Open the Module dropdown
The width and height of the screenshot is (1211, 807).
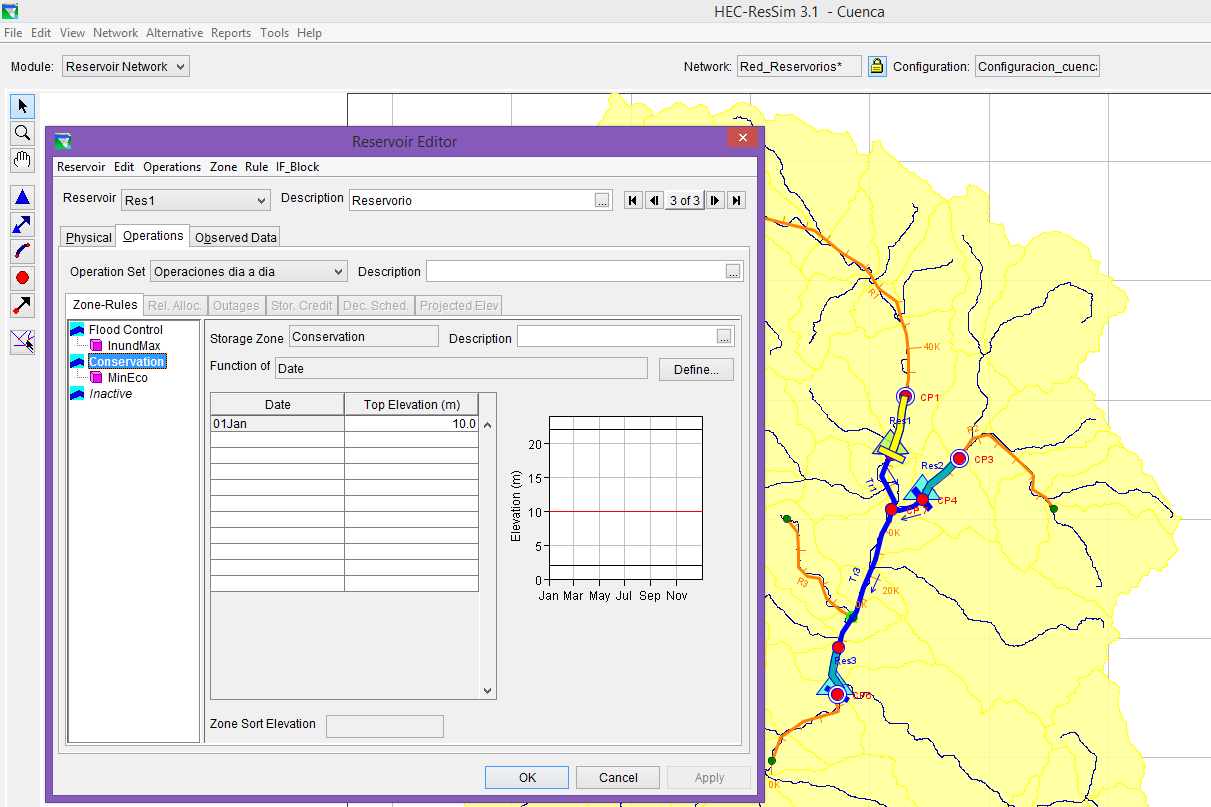126,67
